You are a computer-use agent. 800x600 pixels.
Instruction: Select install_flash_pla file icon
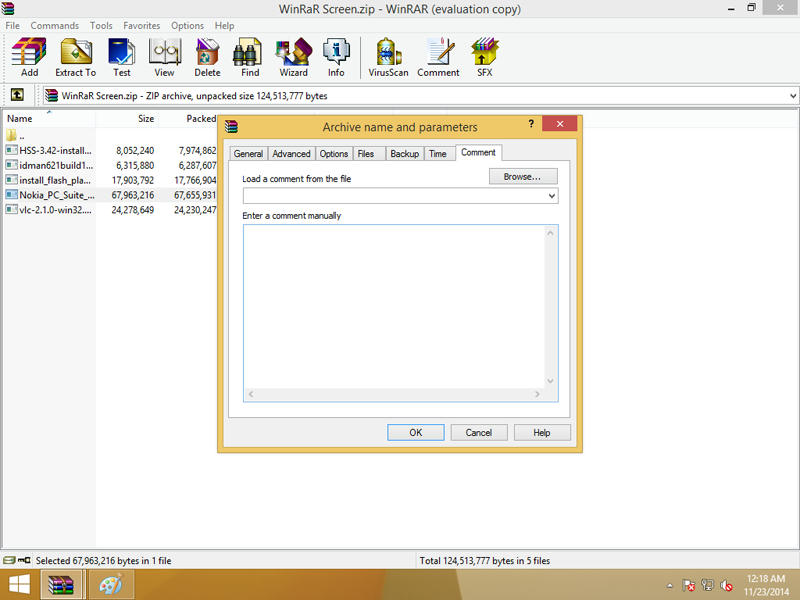click(11, 180)
